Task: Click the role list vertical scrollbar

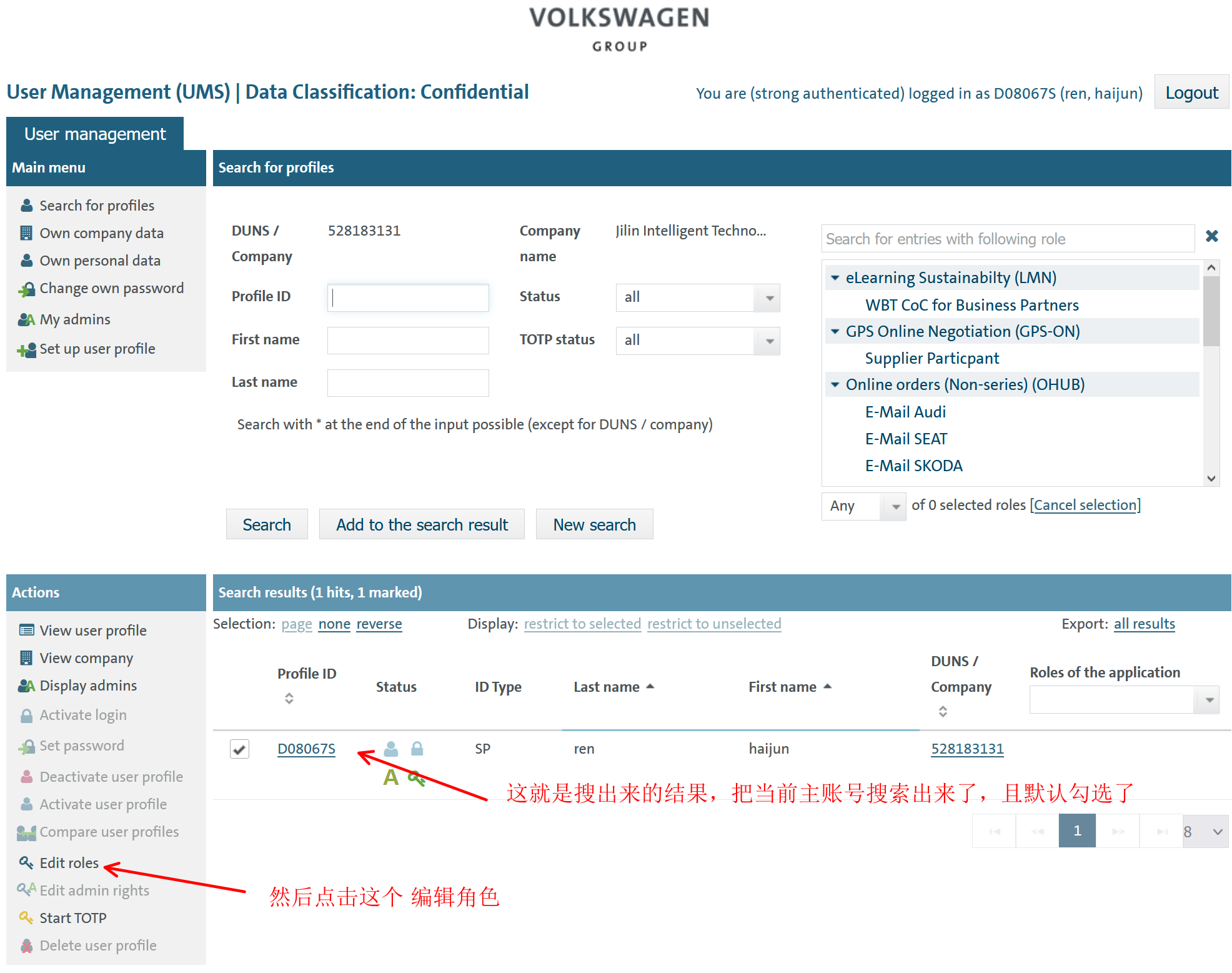Action: coord(1211,311)
